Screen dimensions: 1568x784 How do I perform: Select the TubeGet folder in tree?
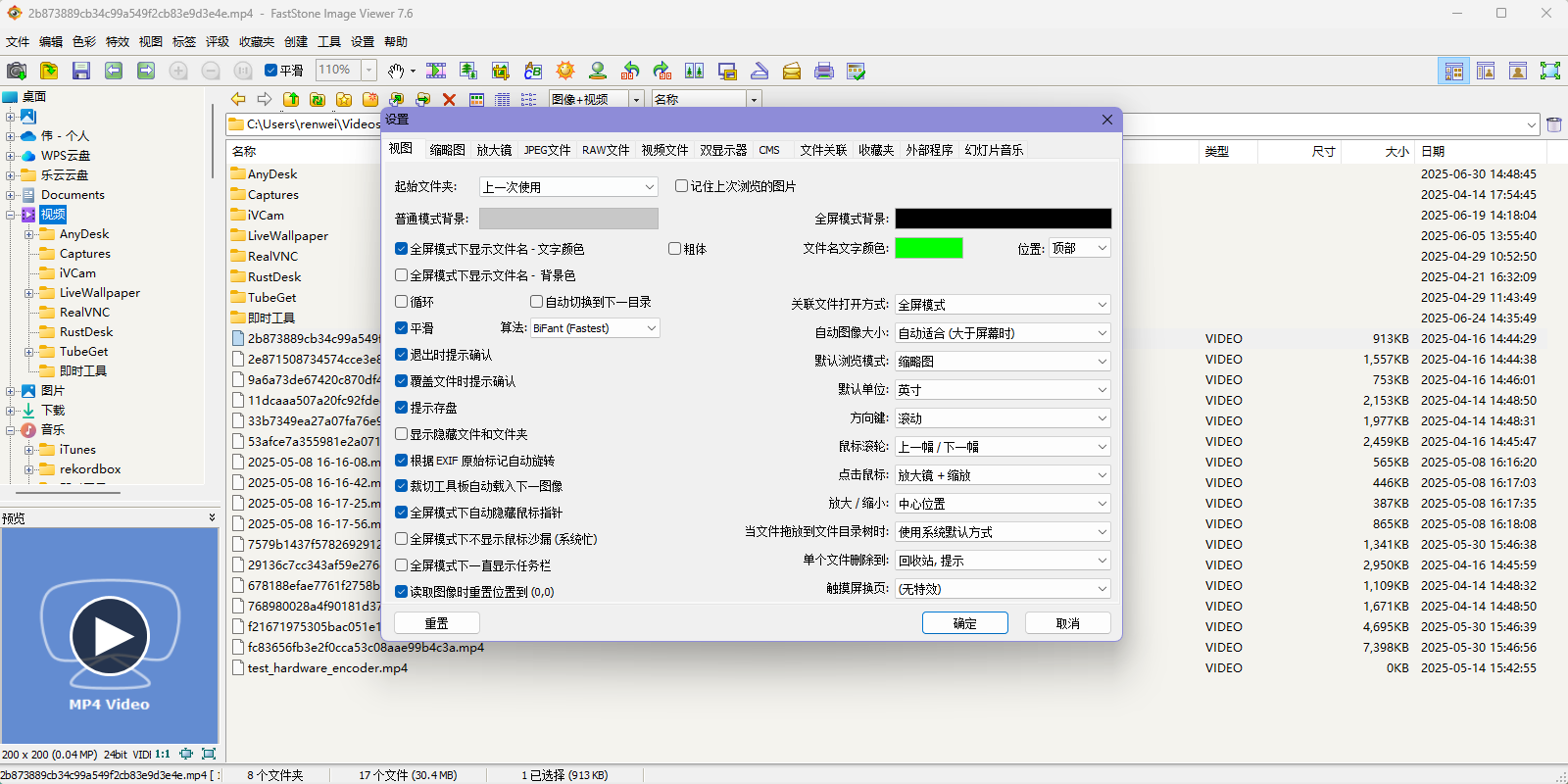83,352
